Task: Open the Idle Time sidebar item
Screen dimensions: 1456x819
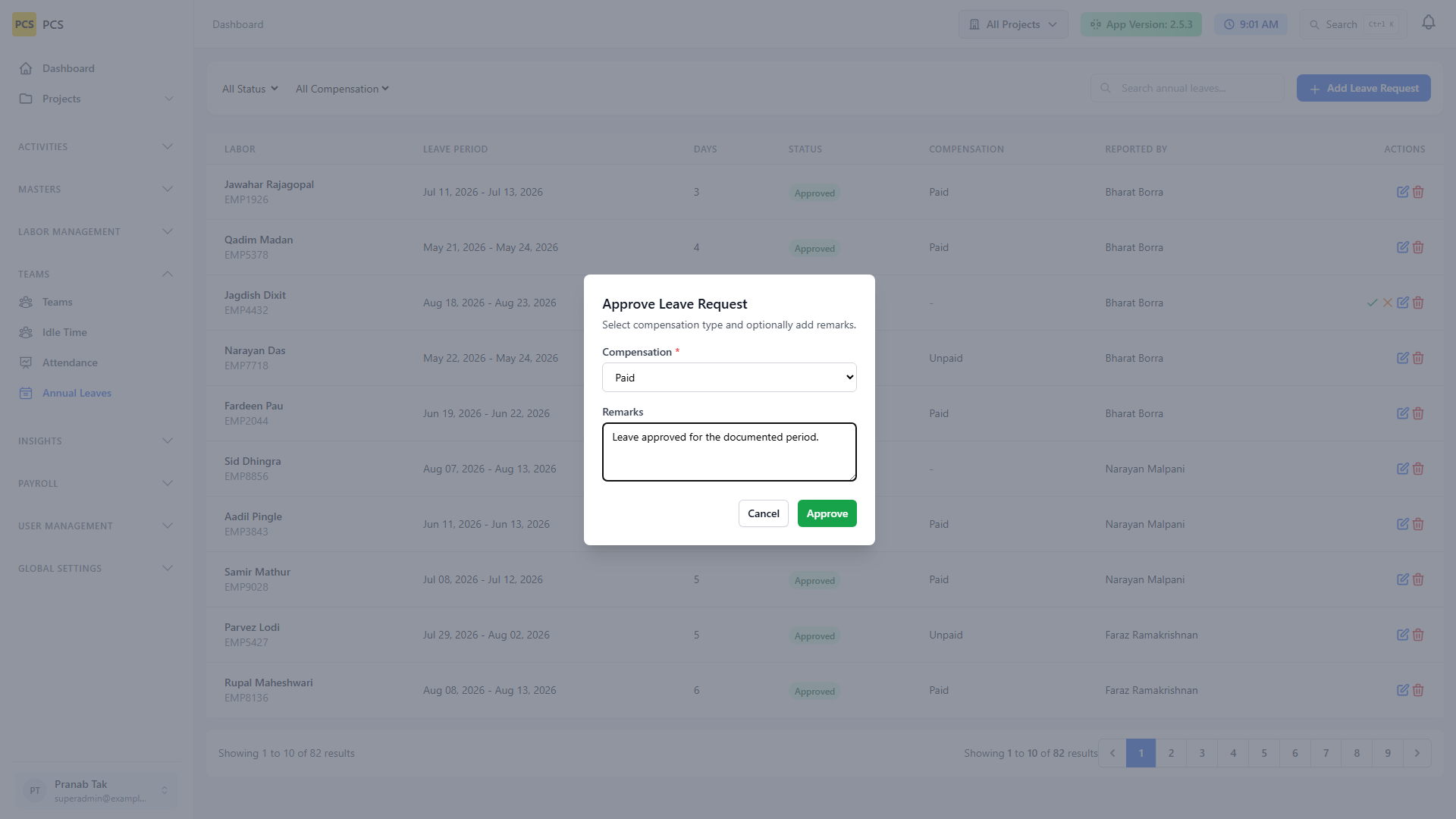Action: tap(96, 332)
